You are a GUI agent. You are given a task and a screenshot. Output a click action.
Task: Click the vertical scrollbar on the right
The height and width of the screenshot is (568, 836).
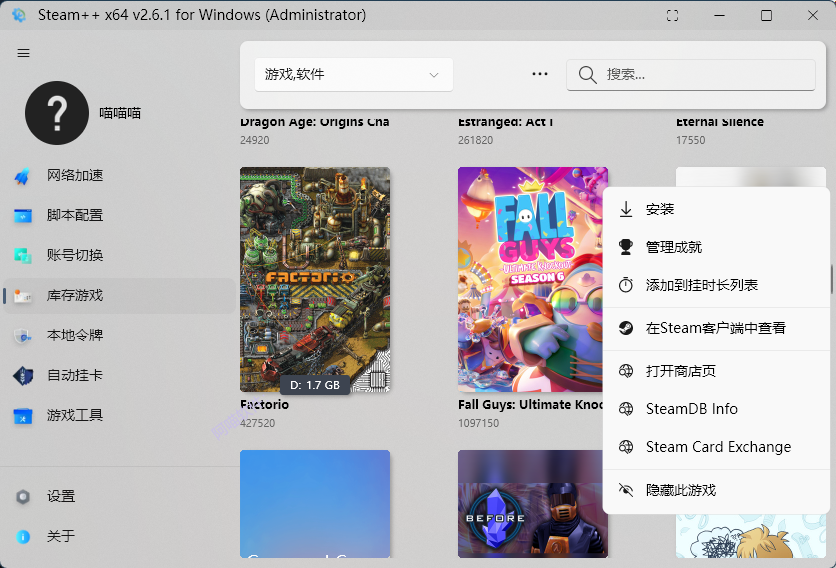coord(832,279)
